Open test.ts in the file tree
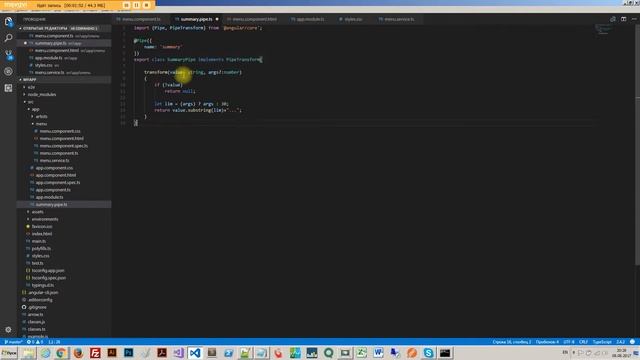This screenshot has height=360, width=640. pos(38,263)
